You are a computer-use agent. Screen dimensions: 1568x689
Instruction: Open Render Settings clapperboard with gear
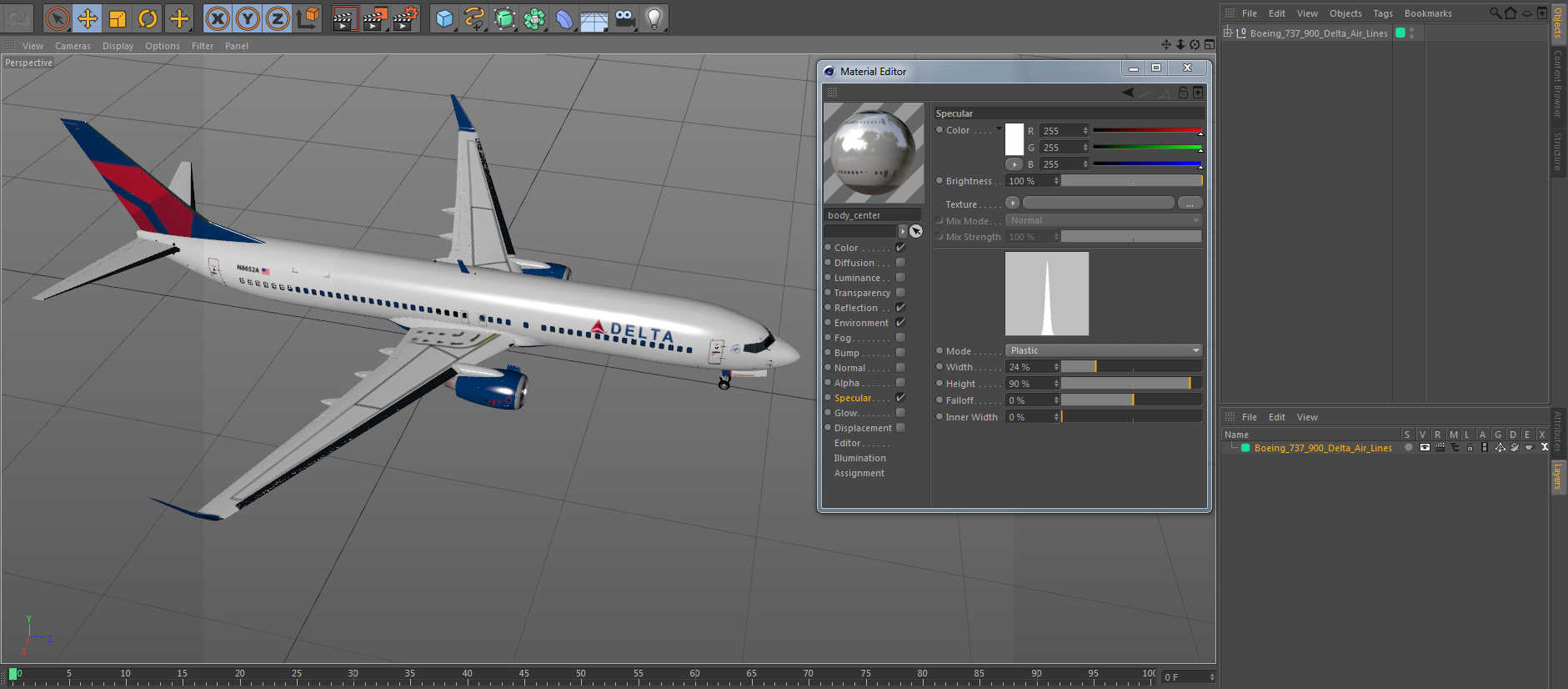click(x=406, y=18)
